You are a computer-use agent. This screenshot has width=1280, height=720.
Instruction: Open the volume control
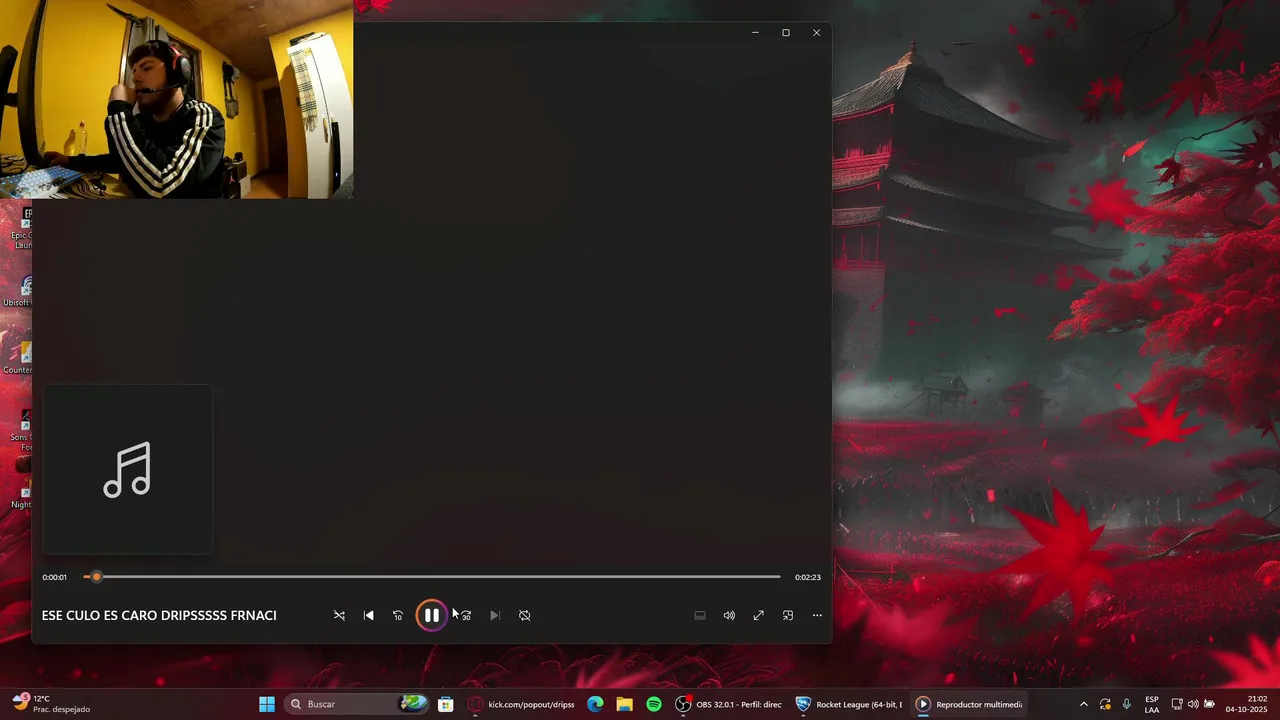click(x=729, y=615)
